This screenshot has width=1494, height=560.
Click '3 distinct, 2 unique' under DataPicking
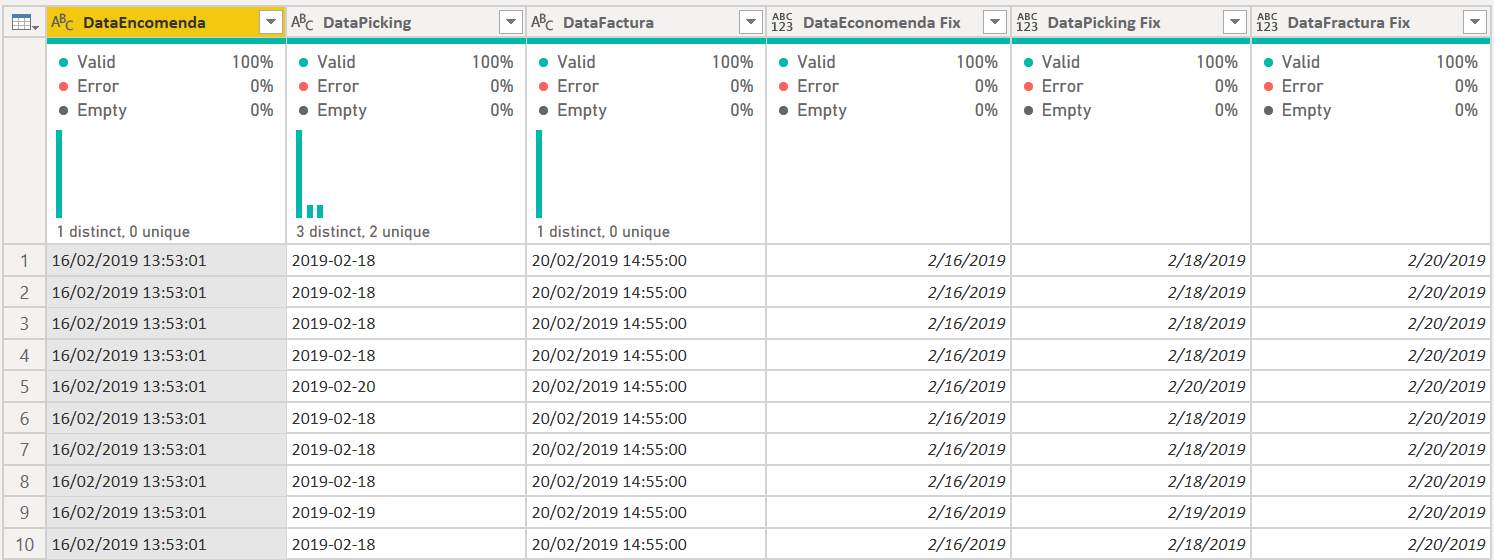(363, 232)
